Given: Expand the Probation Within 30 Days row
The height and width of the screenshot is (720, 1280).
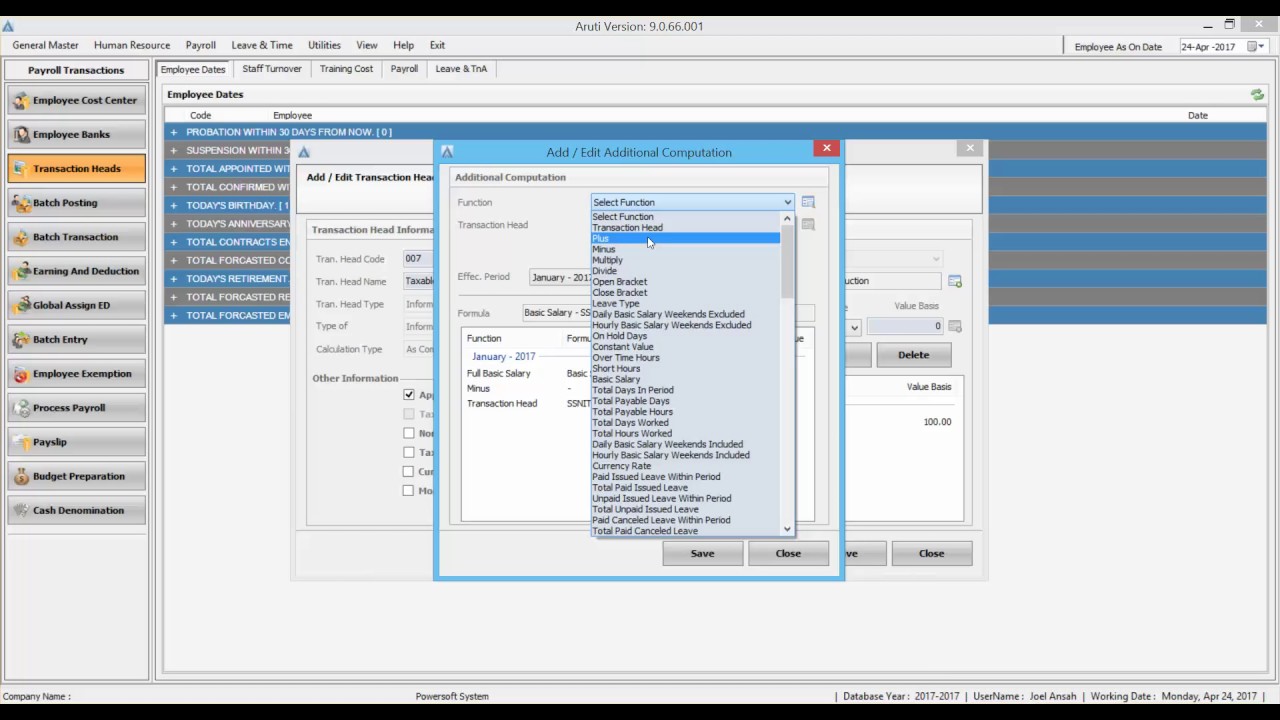Looking at the screenshot, I should 173,132.
